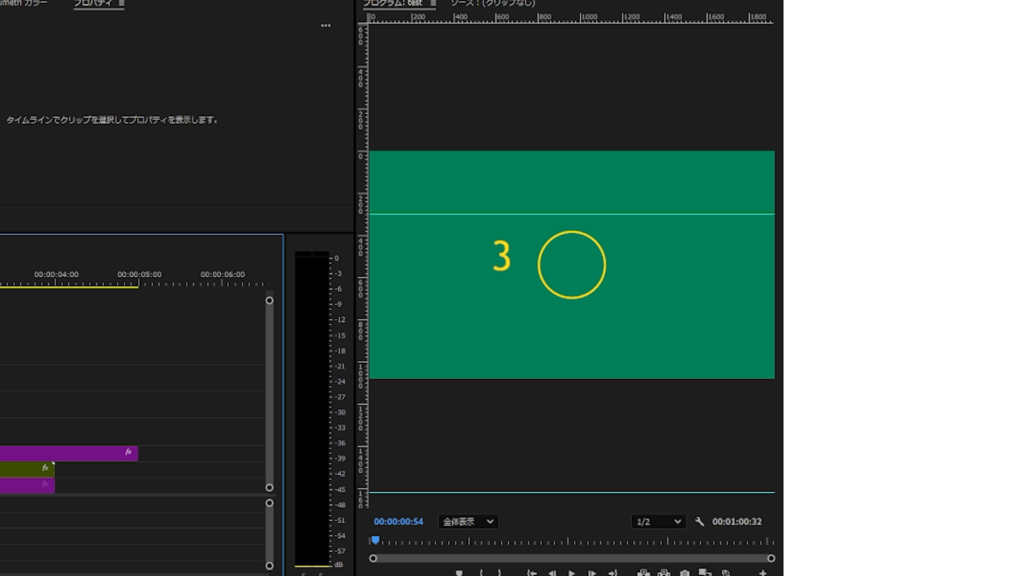This screenshot has height=576, width=1024.
Task: Switch to the プロパティ tab
Action: [93, 3]
